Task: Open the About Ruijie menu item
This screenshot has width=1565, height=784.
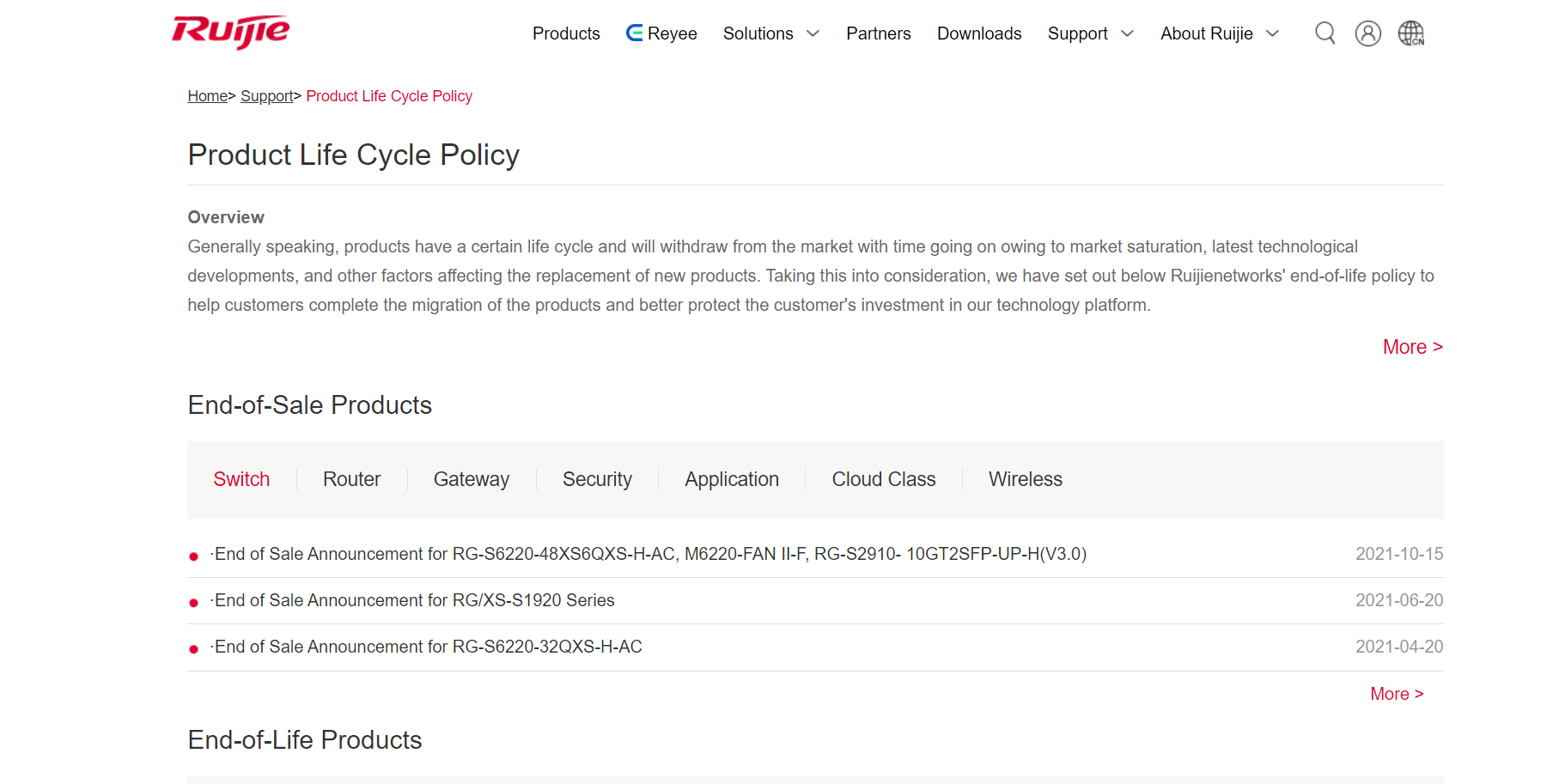Action: click(x=1207, y=33)
